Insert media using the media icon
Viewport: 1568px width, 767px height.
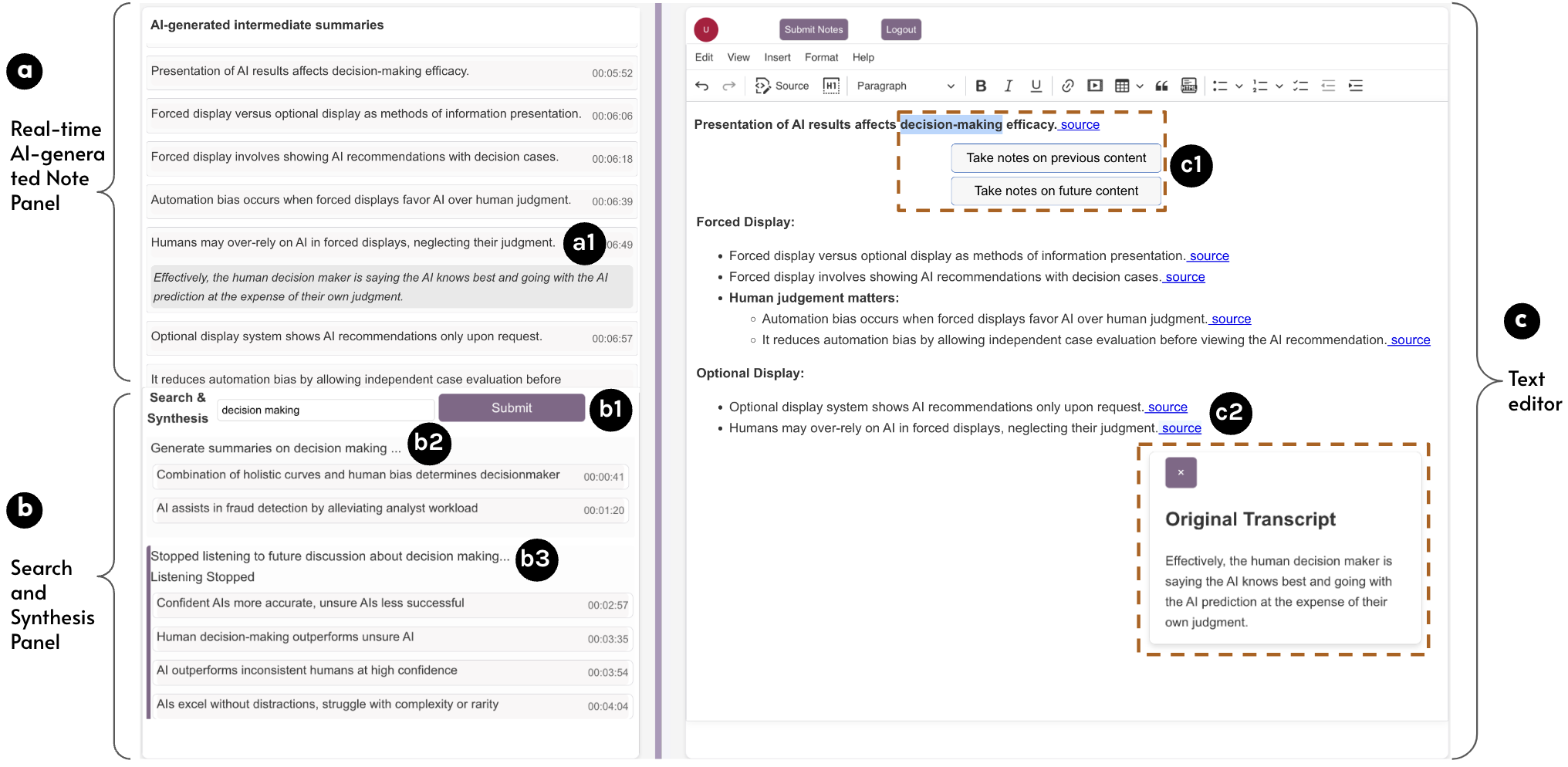(1094, 86)
